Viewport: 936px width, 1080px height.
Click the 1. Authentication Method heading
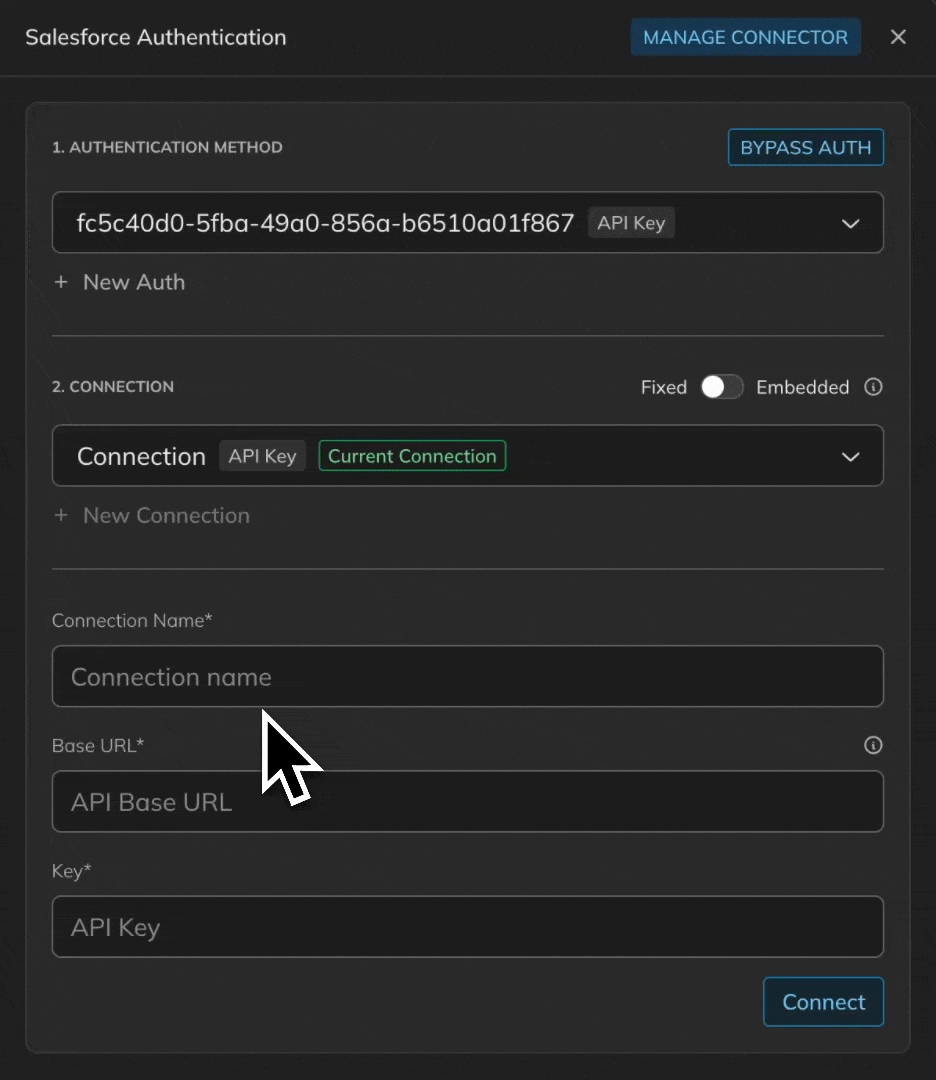(167, 147)
